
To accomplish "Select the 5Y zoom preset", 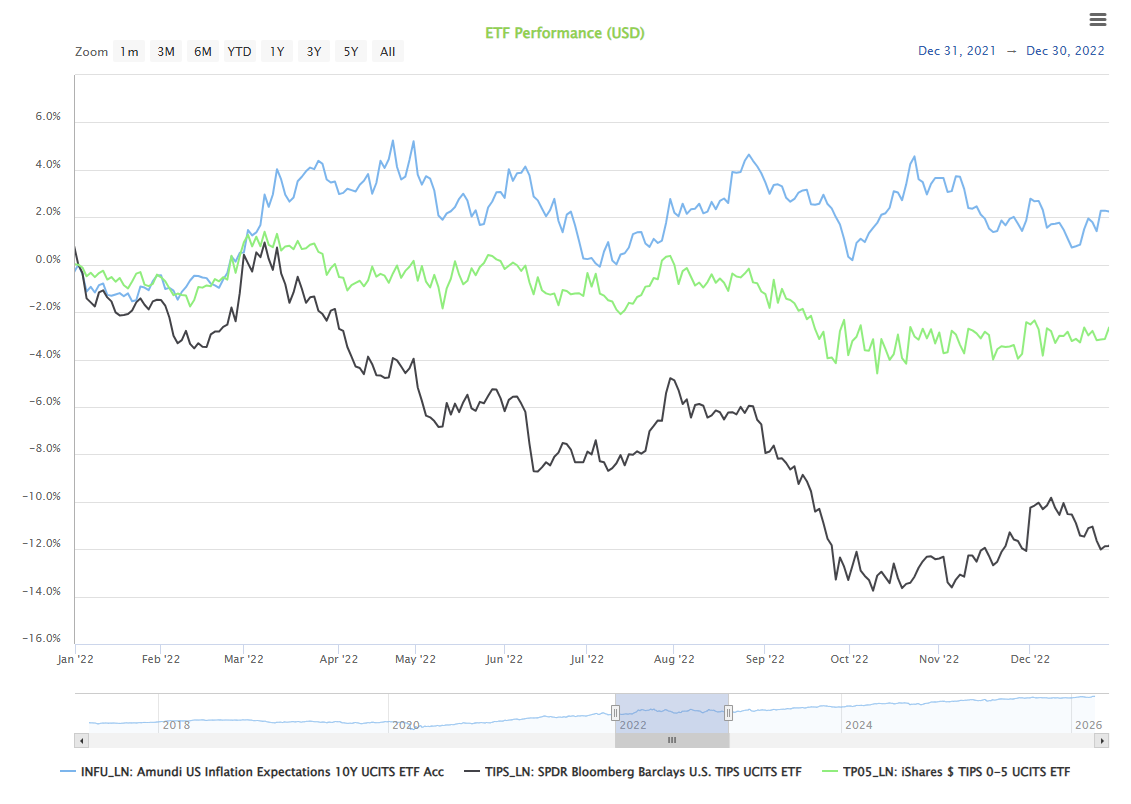I will coord(350,51).
